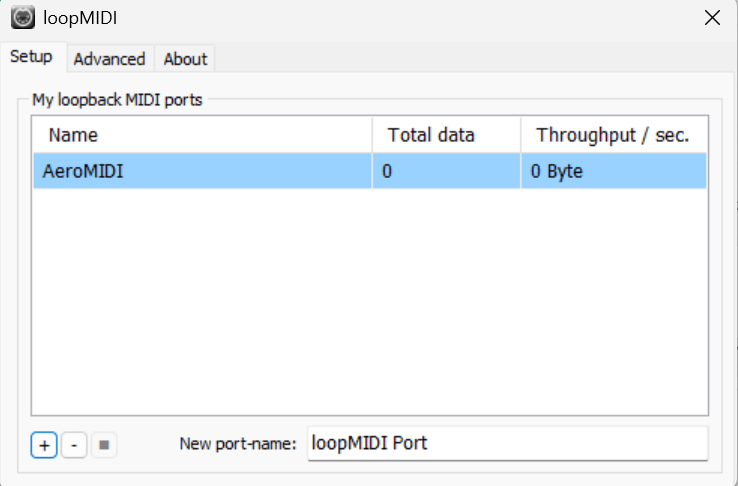Click the New port-name label

point(238,444)
